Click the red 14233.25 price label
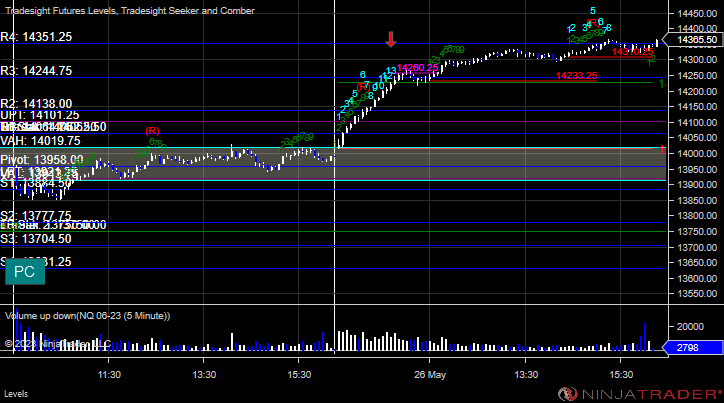Image resolution: width=724 pixels, height=403 pixels. (x=577, y=76)
